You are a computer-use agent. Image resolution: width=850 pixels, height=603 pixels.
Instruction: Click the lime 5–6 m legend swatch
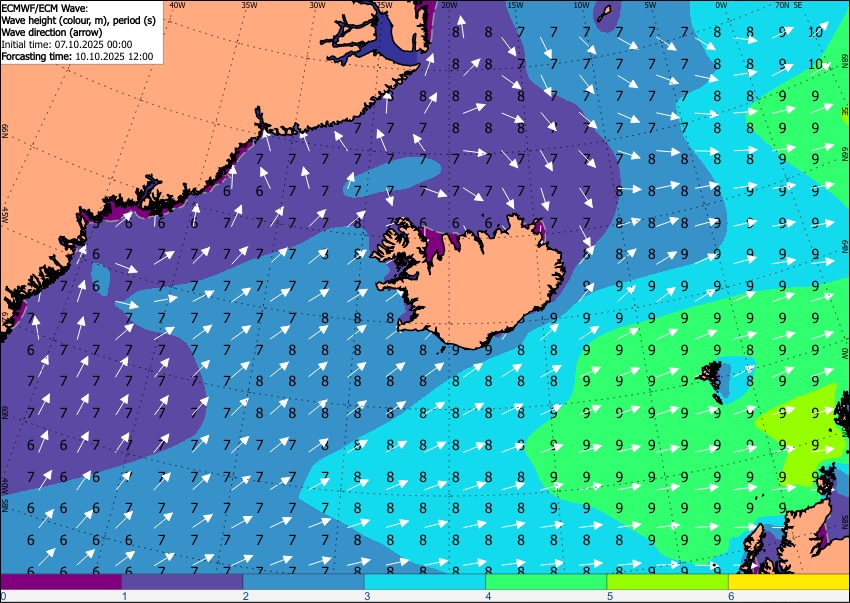(668, 582)
